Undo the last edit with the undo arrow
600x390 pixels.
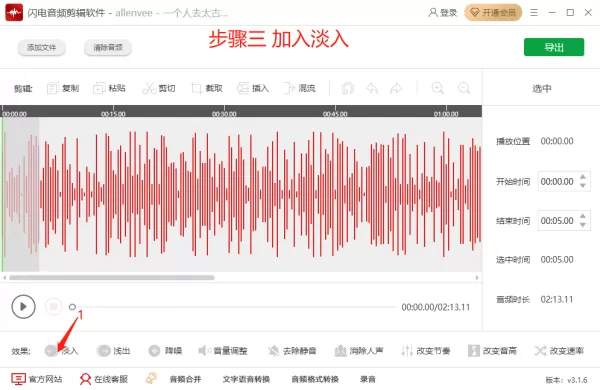click(372, 88)
